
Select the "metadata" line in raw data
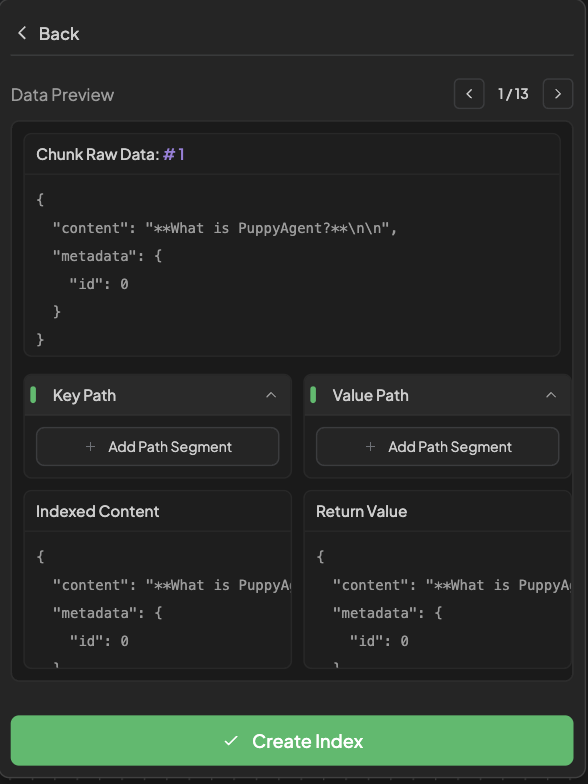[108, 256]
